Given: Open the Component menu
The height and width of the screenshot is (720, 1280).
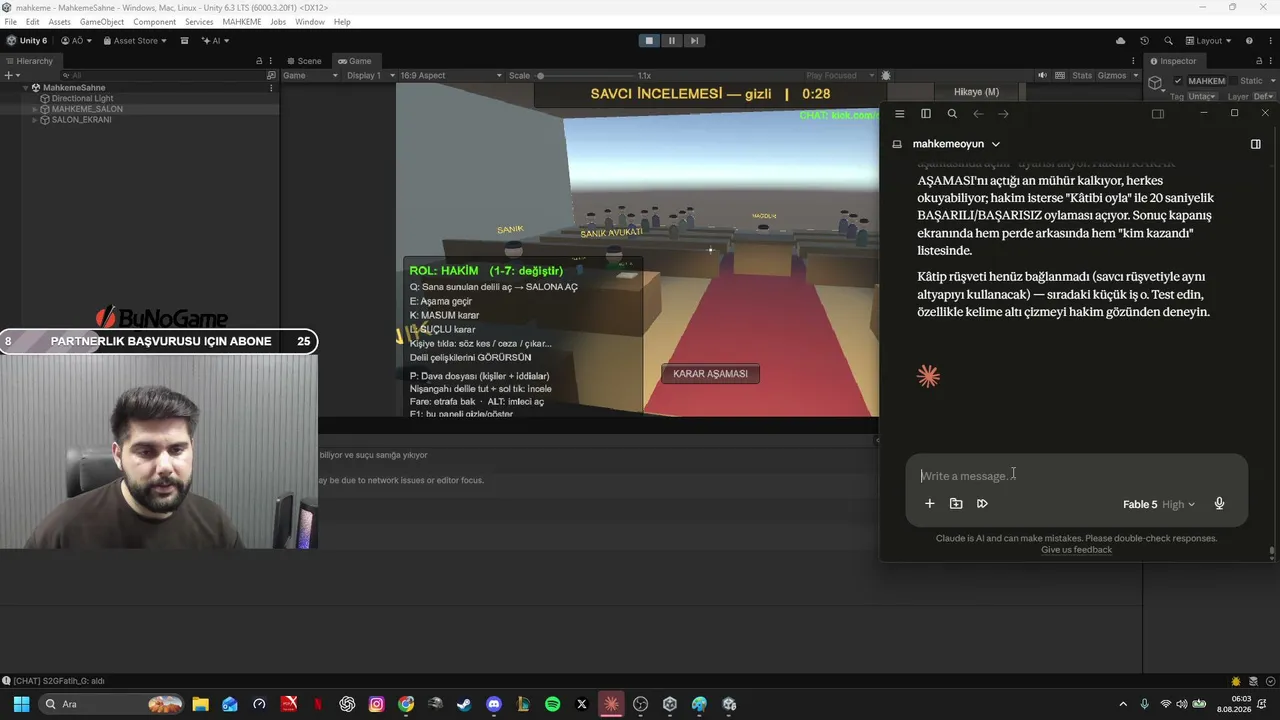Looking at the screenshot, I should (155, 22).
